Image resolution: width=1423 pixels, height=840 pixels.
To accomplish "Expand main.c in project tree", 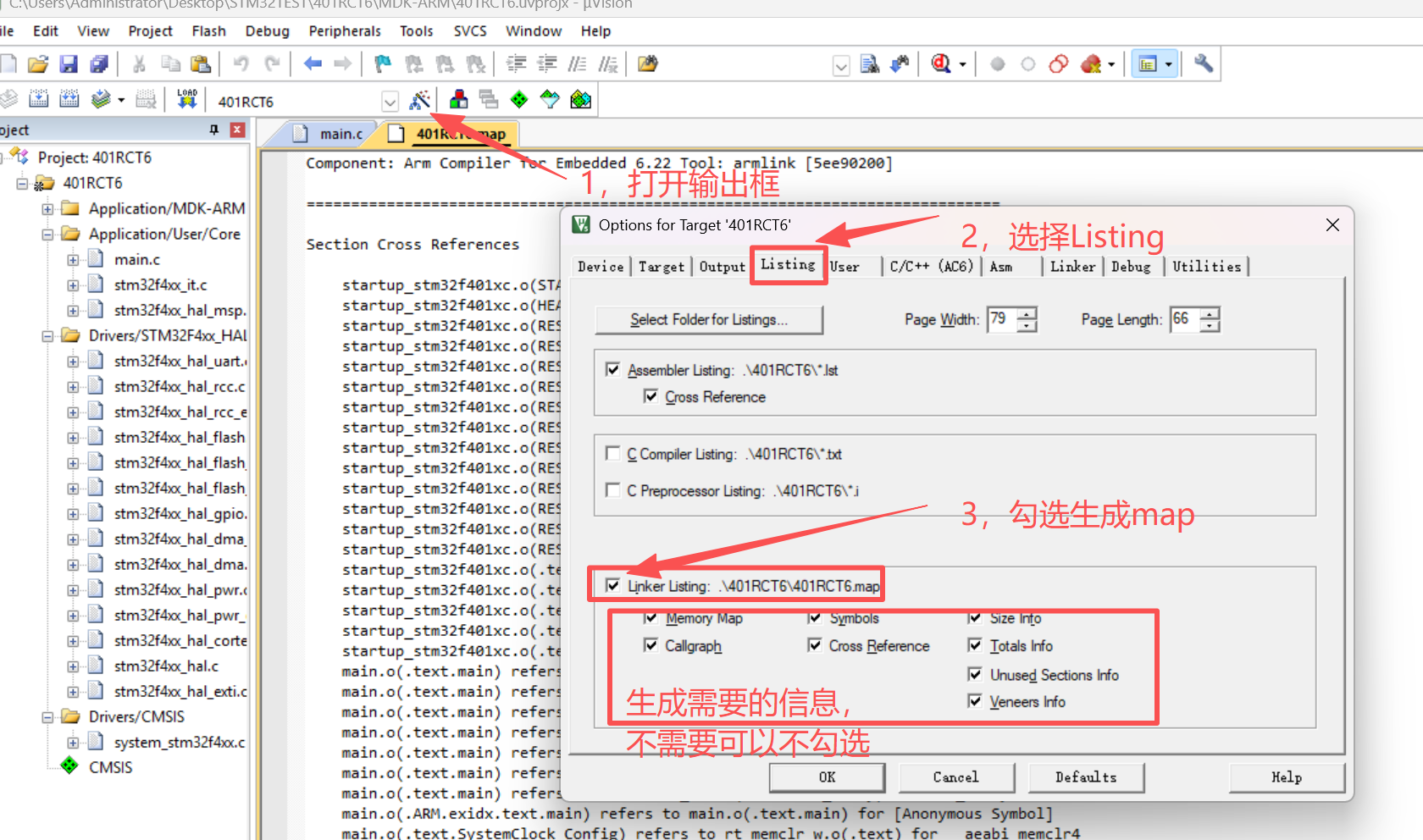I will tap(74, 260).
